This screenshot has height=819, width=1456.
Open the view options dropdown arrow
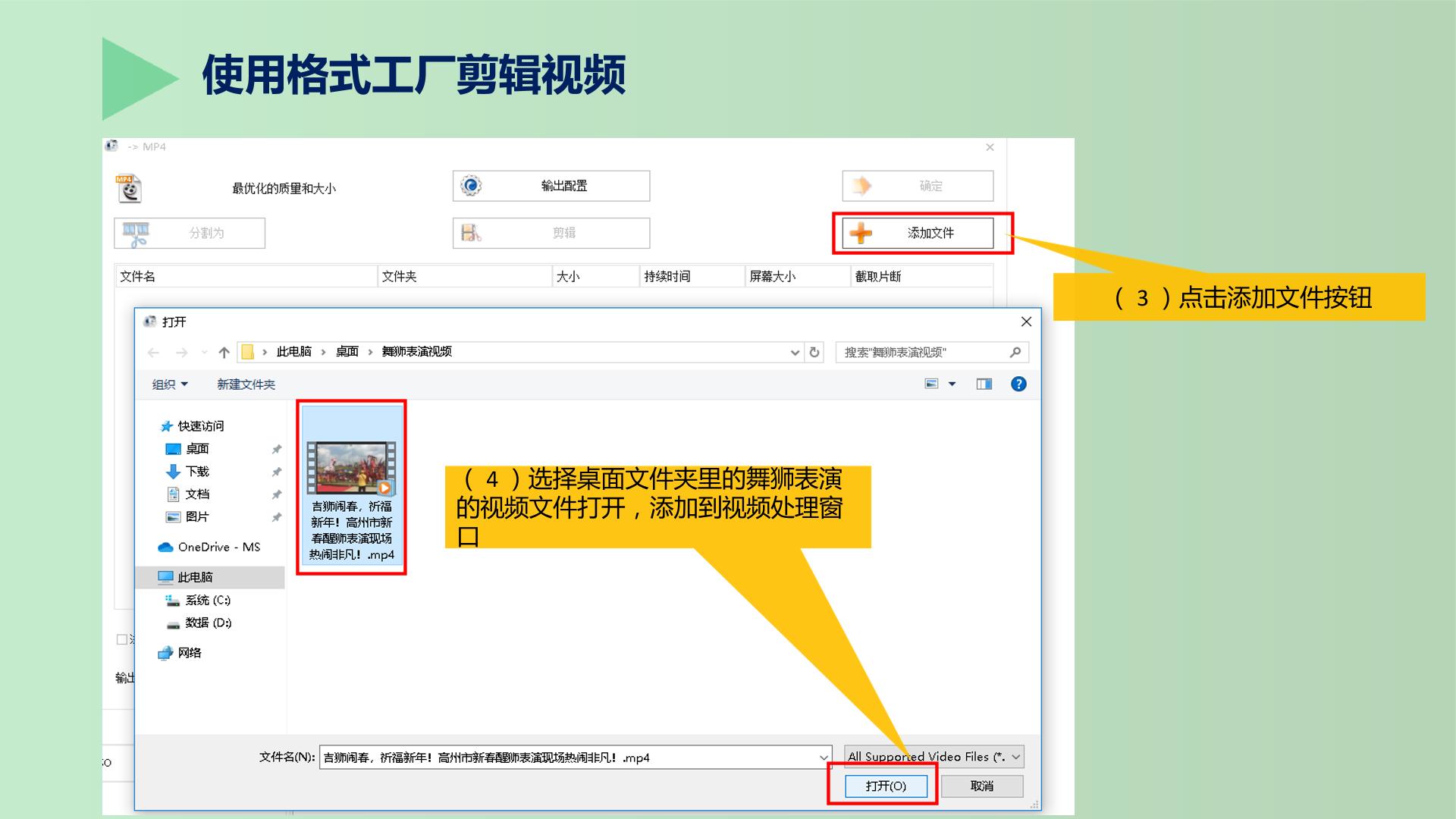click(952, 384)
